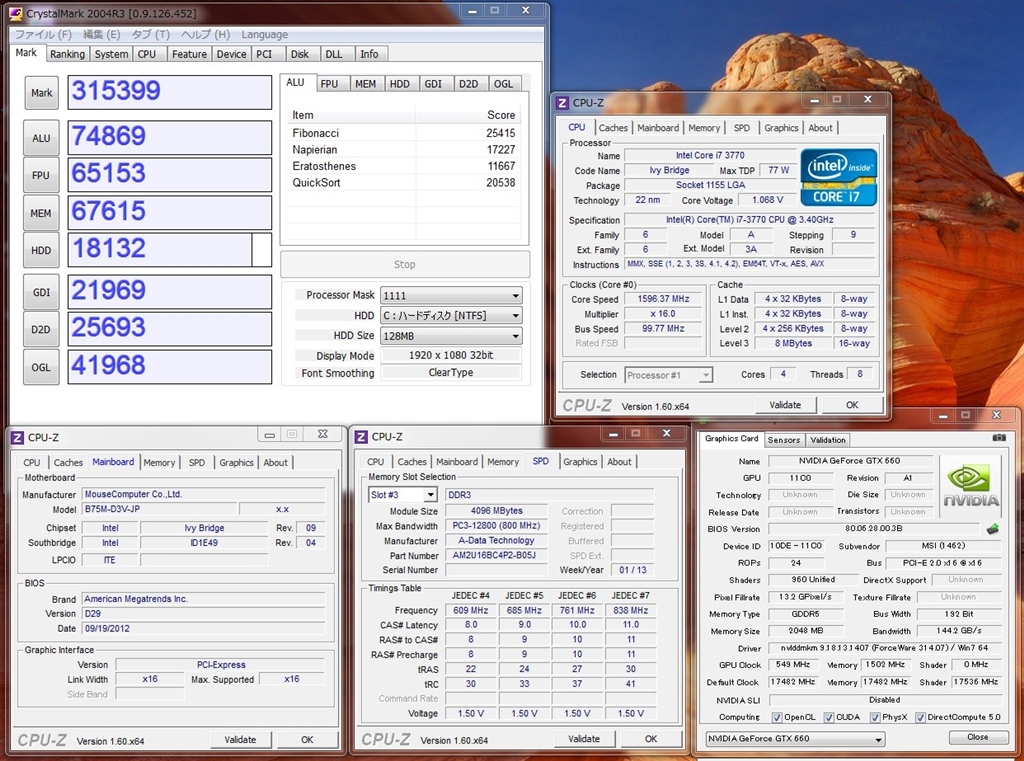Click the Eratosthenes row in the score table
The image size is (1024, 761).
404,166
